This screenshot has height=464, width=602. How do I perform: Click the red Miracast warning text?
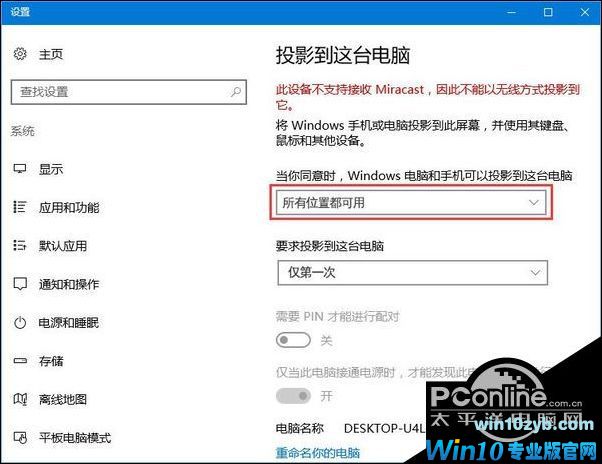pos(428,97)
